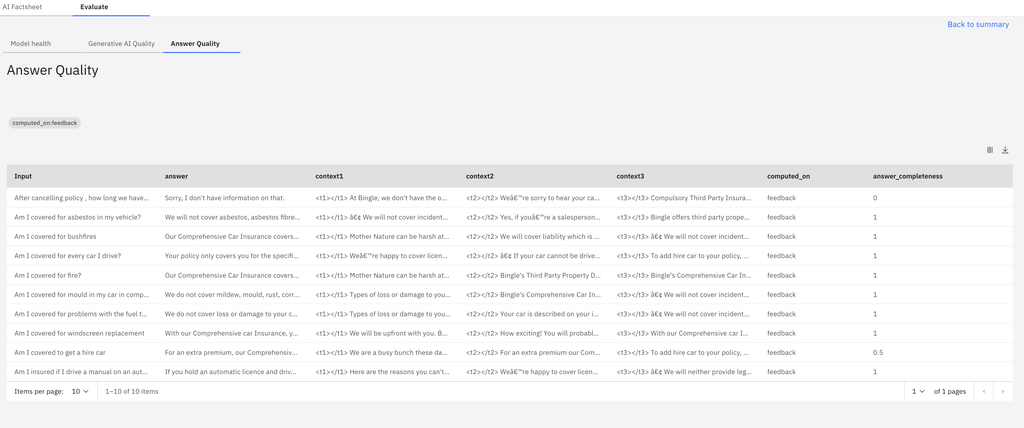
Task: Go to the next page arrow
Action: (x=1003, y=391)
